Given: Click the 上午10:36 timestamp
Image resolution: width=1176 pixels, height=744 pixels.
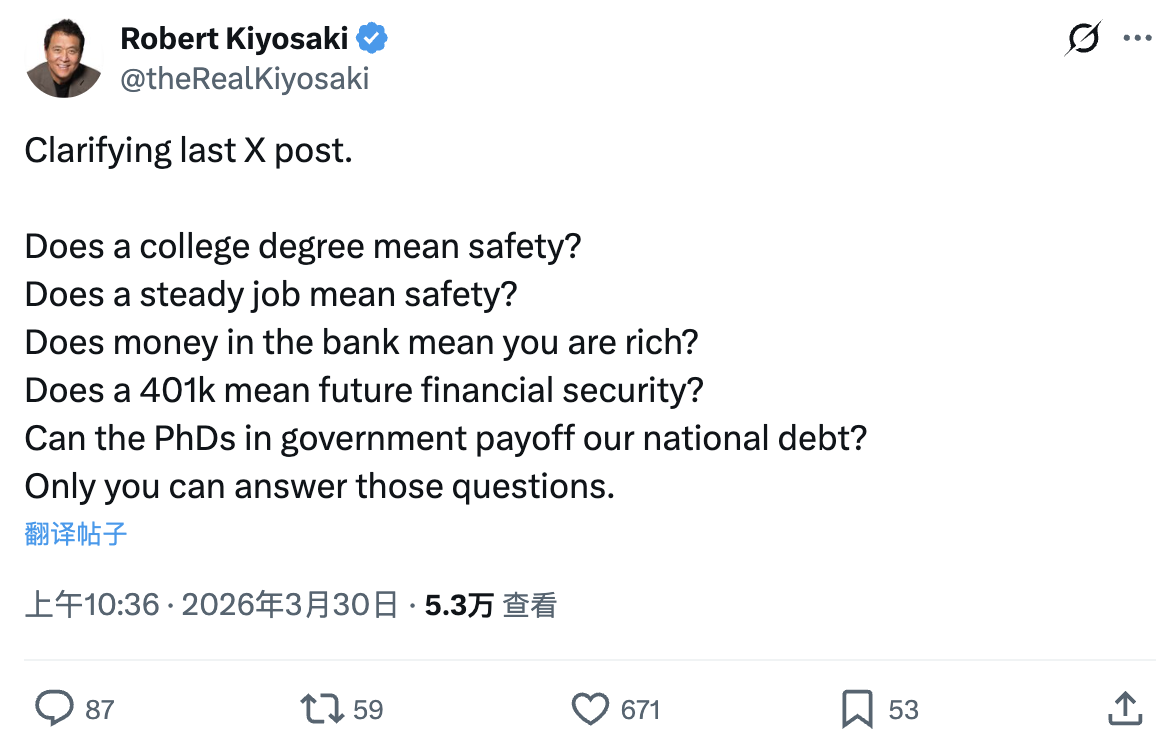Looking at the screenshot, I should click(92, 605).
